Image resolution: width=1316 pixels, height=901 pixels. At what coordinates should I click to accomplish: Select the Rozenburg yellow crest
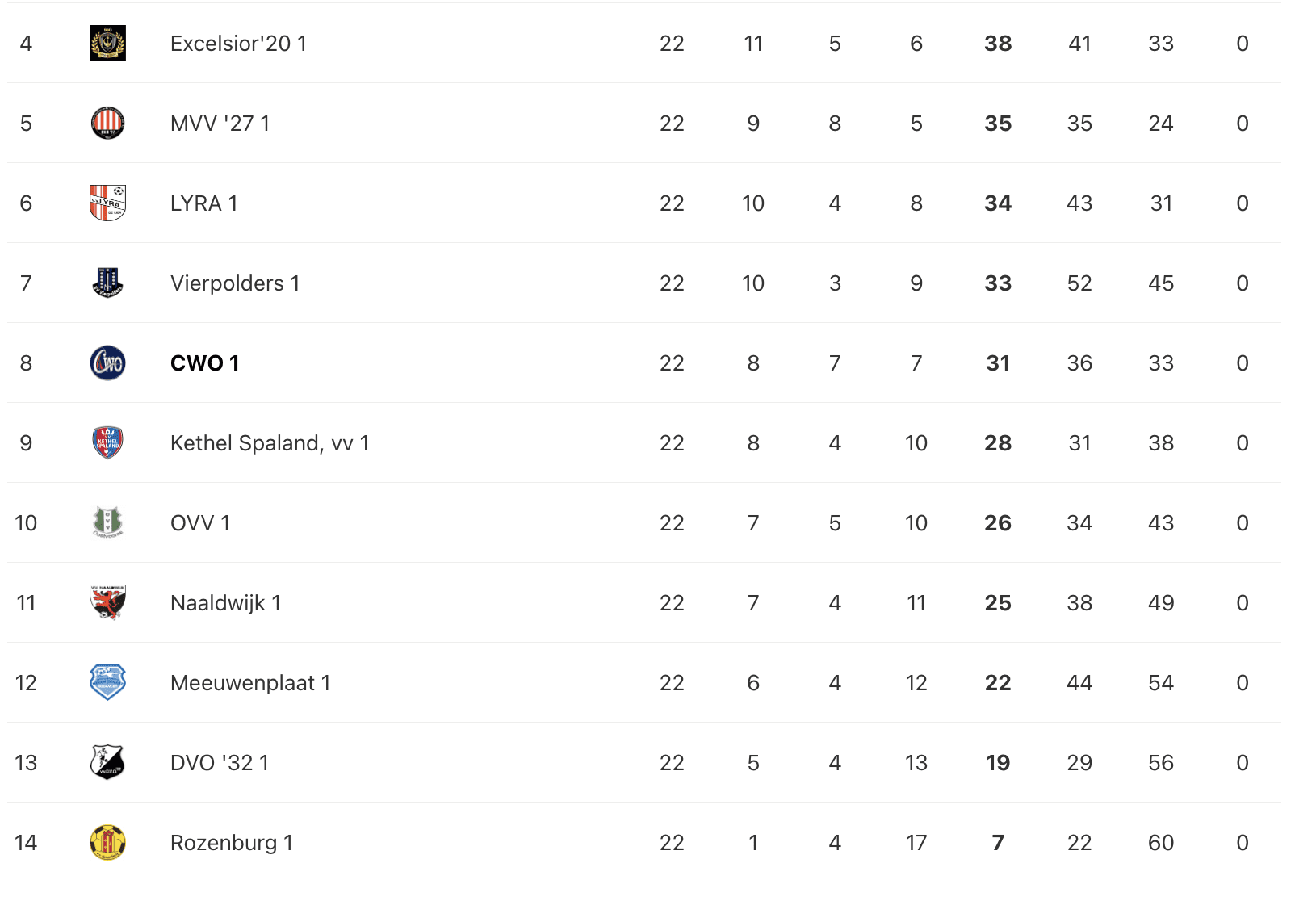(107, 843)
